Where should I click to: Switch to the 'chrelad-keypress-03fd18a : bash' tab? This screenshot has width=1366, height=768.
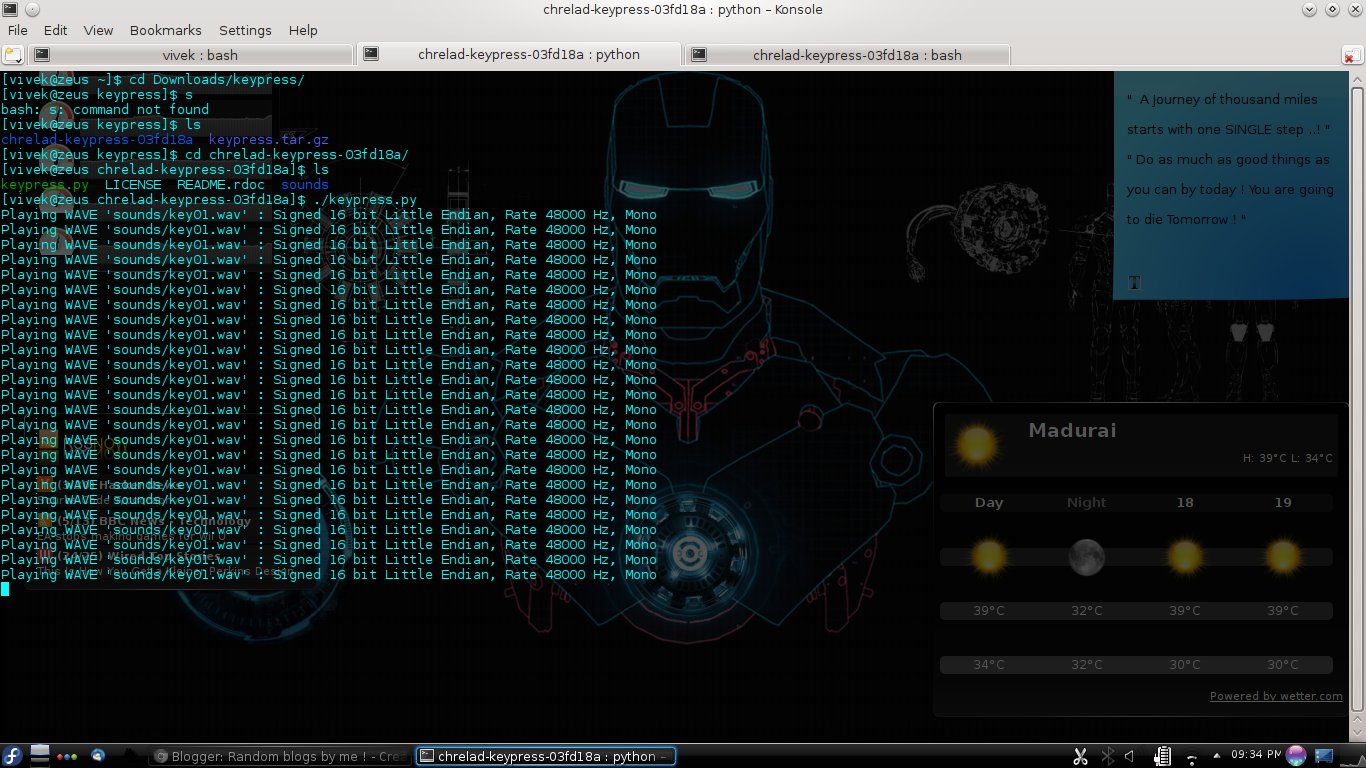pyautogui.click(x=848, y=55)
